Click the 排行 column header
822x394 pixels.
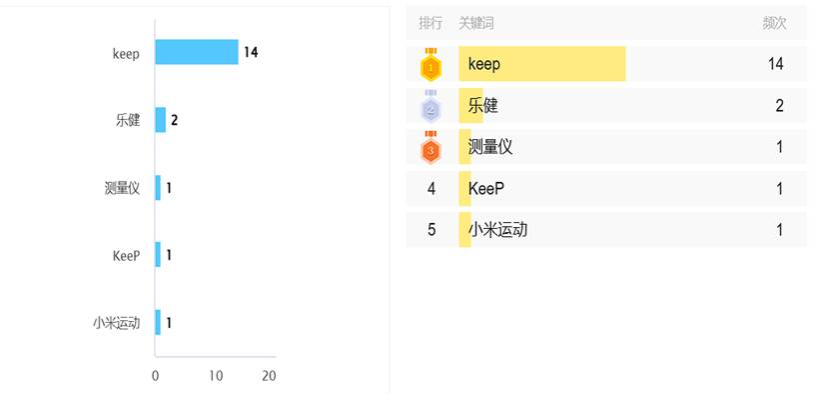[x=430, y=23]
